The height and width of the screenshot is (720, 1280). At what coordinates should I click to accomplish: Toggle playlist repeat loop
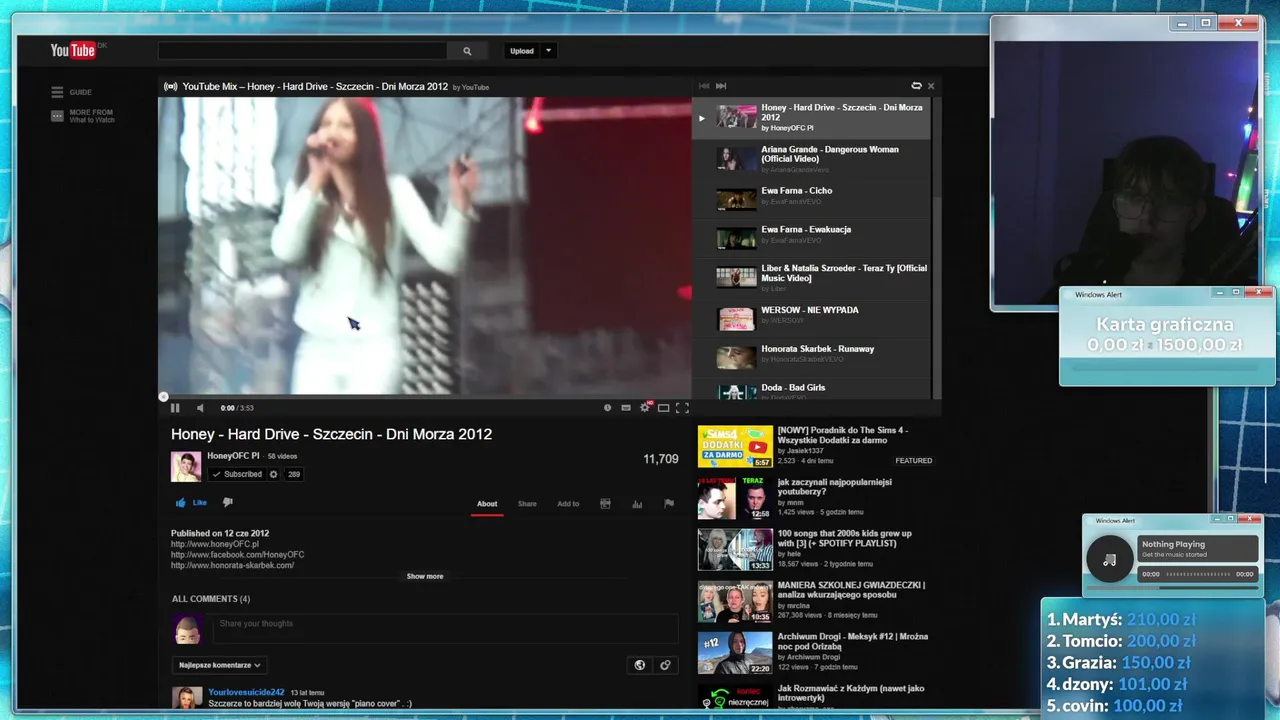pyautogui.click(x=916, y=86)
